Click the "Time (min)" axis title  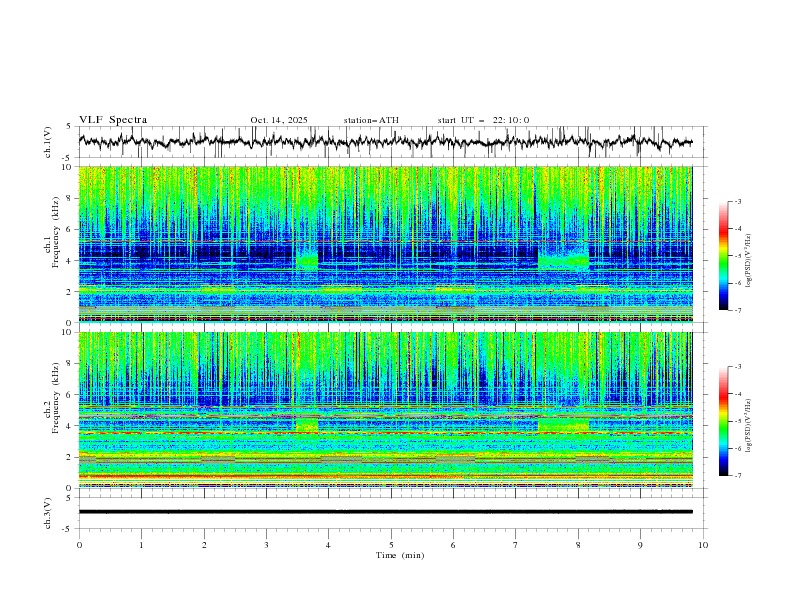[400, 555]
